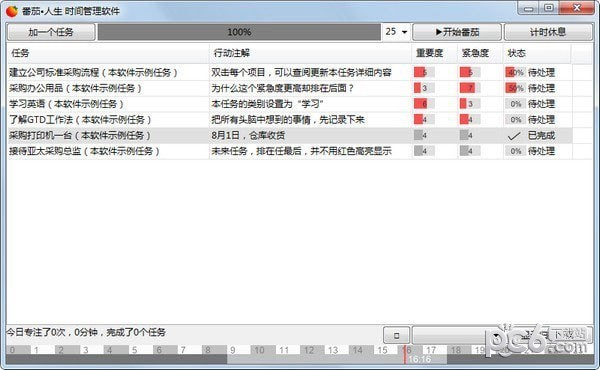The width and height of the screenshot is (600, 370).
Task: Click the 0% status of 学习英语 task
Action: [514, 104]
